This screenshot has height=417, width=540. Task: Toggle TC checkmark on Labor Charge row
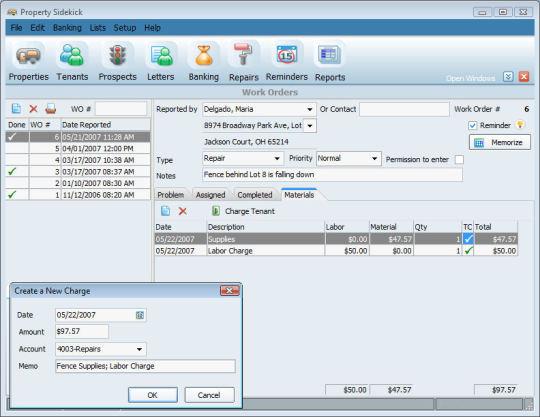(468, 251)
